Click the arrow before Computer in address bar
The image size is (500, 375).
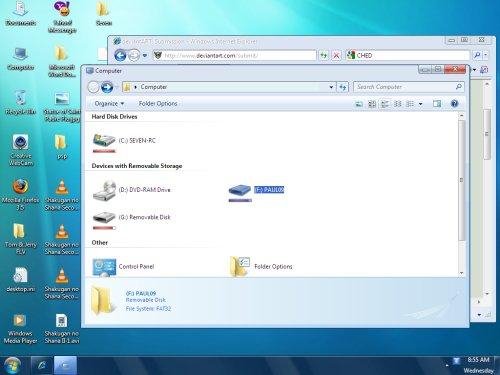point(136,87)
